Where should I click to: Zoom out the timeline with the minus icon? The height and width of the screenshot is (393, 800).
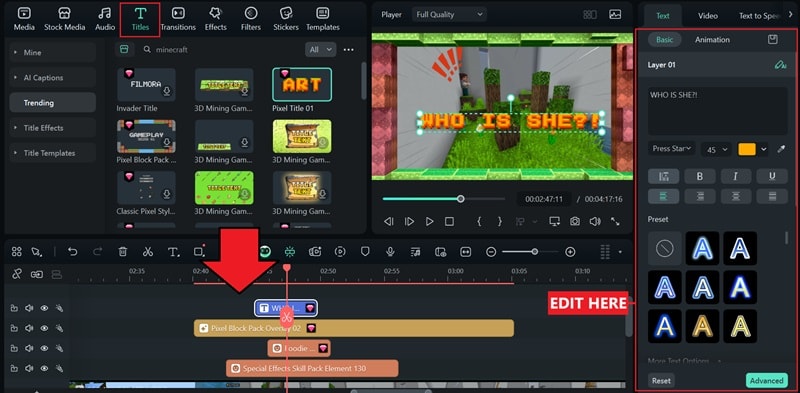[491, 252]
